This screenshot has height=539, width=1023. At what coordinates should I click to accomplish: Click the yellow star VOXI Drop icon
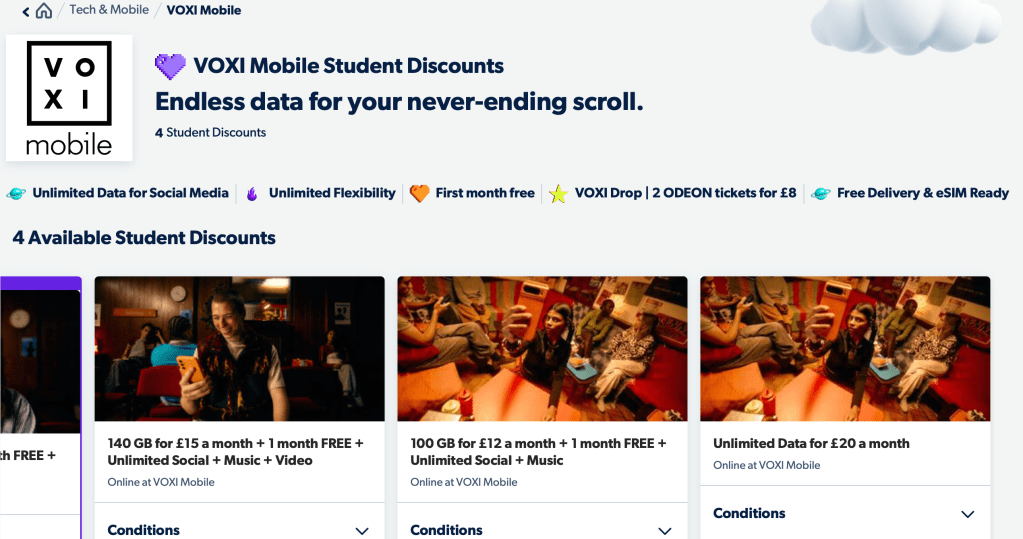(558, 194)
